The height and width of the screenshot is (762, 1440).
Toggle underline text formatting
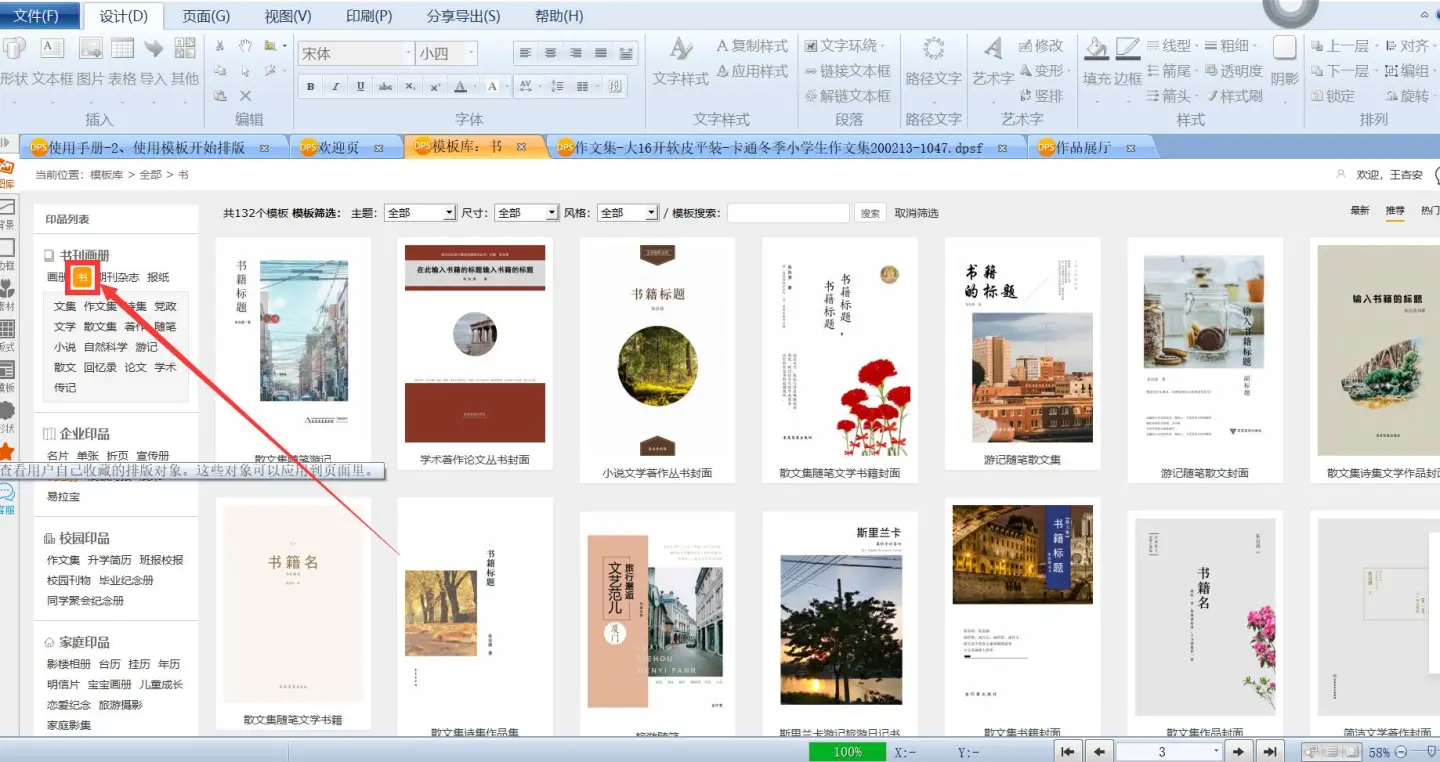(x=360, y=87)
